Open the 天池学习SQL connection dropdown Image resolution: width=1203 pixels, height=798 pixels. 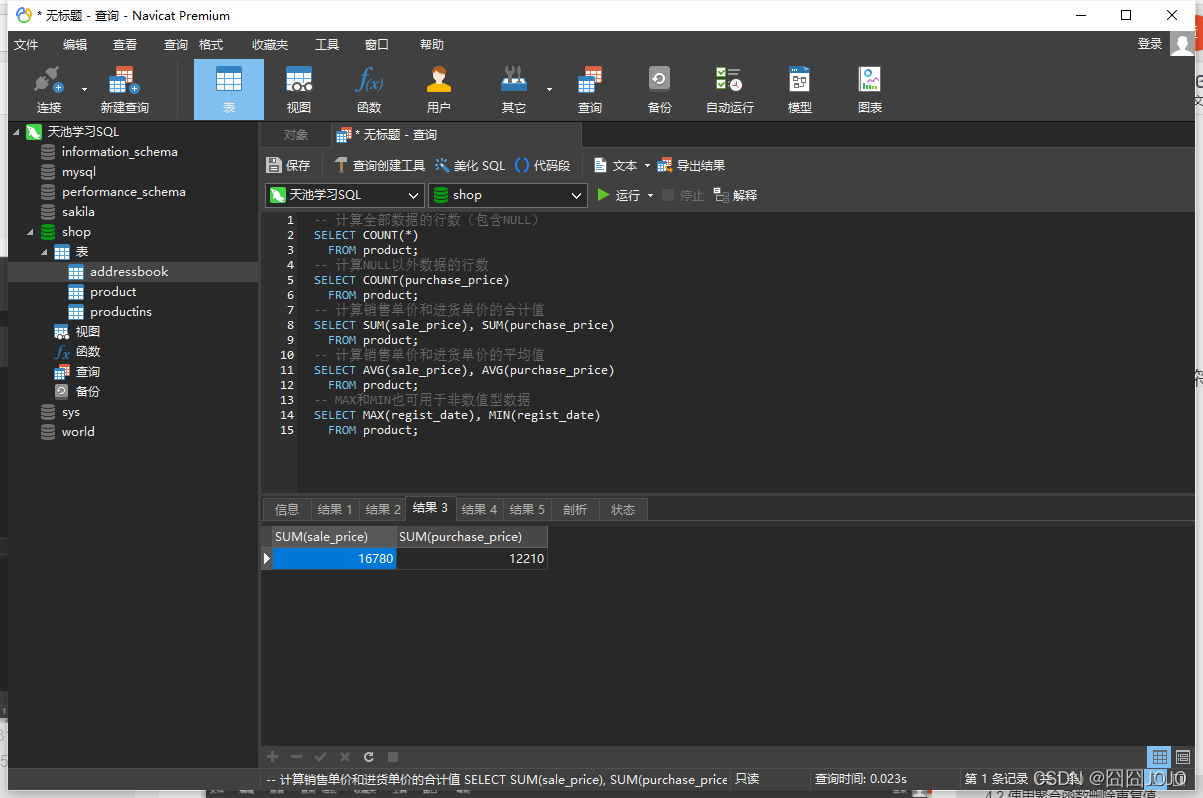coord(345,196)
